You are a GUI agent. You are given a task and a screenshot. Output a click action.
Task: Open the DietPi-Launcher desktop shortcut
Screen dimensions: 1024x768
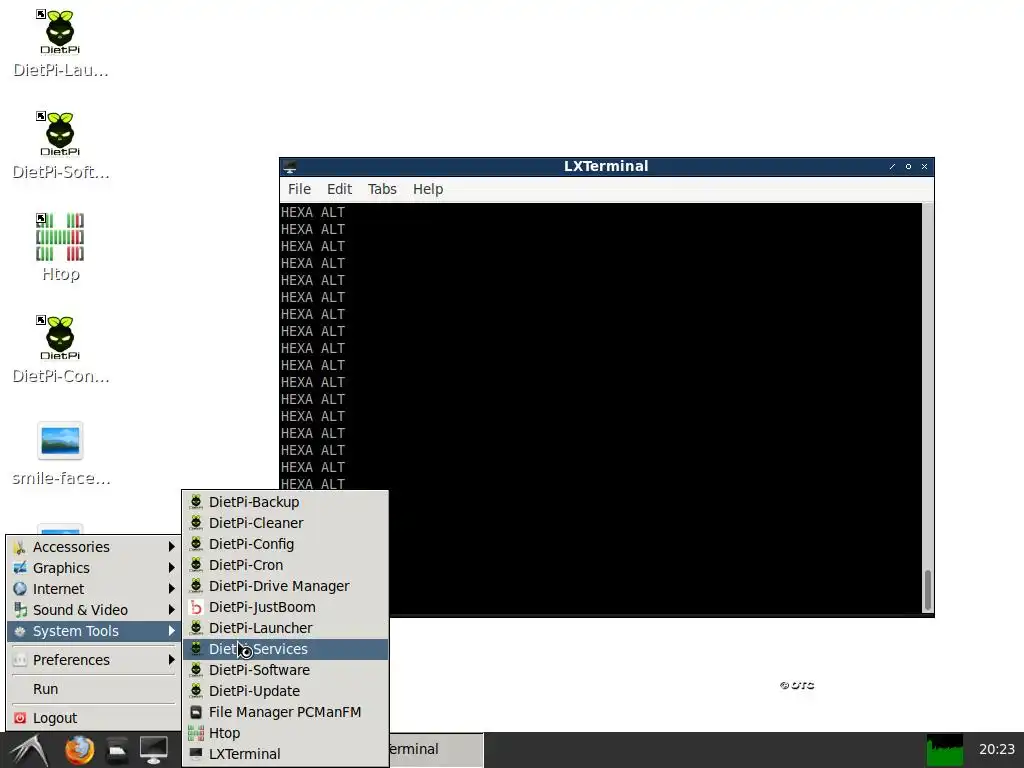point(60,44)
